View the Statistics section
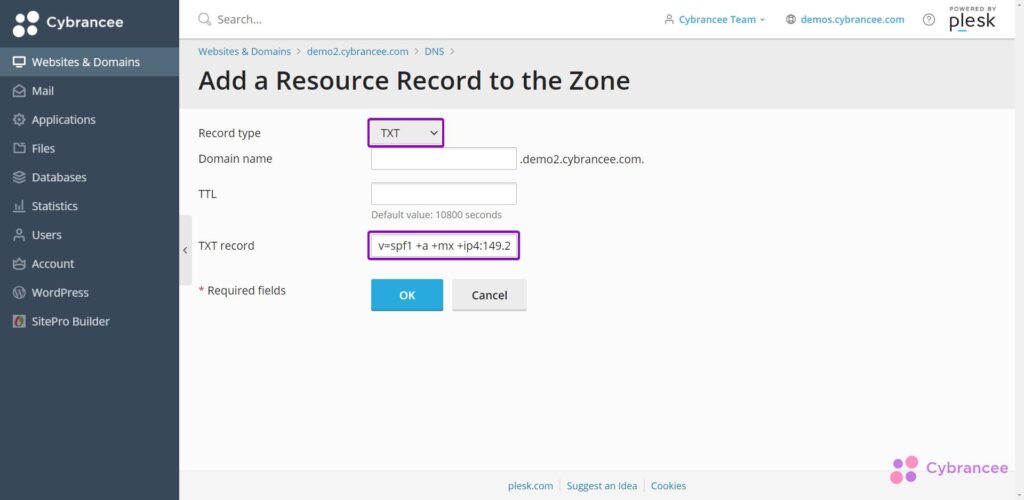Image resolution: width=1024 pixels, height=500 pixels. tap(89, 206)
